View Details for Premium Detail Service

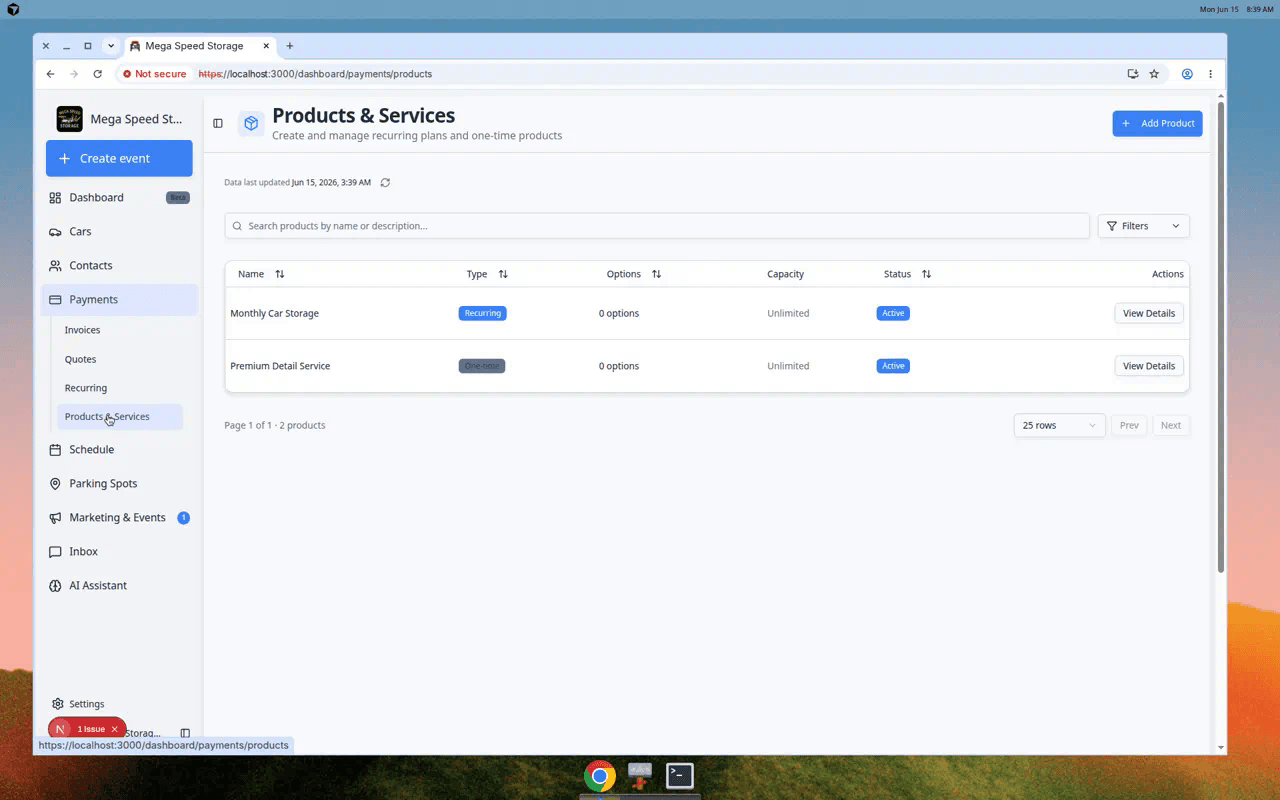(1149, 366)
